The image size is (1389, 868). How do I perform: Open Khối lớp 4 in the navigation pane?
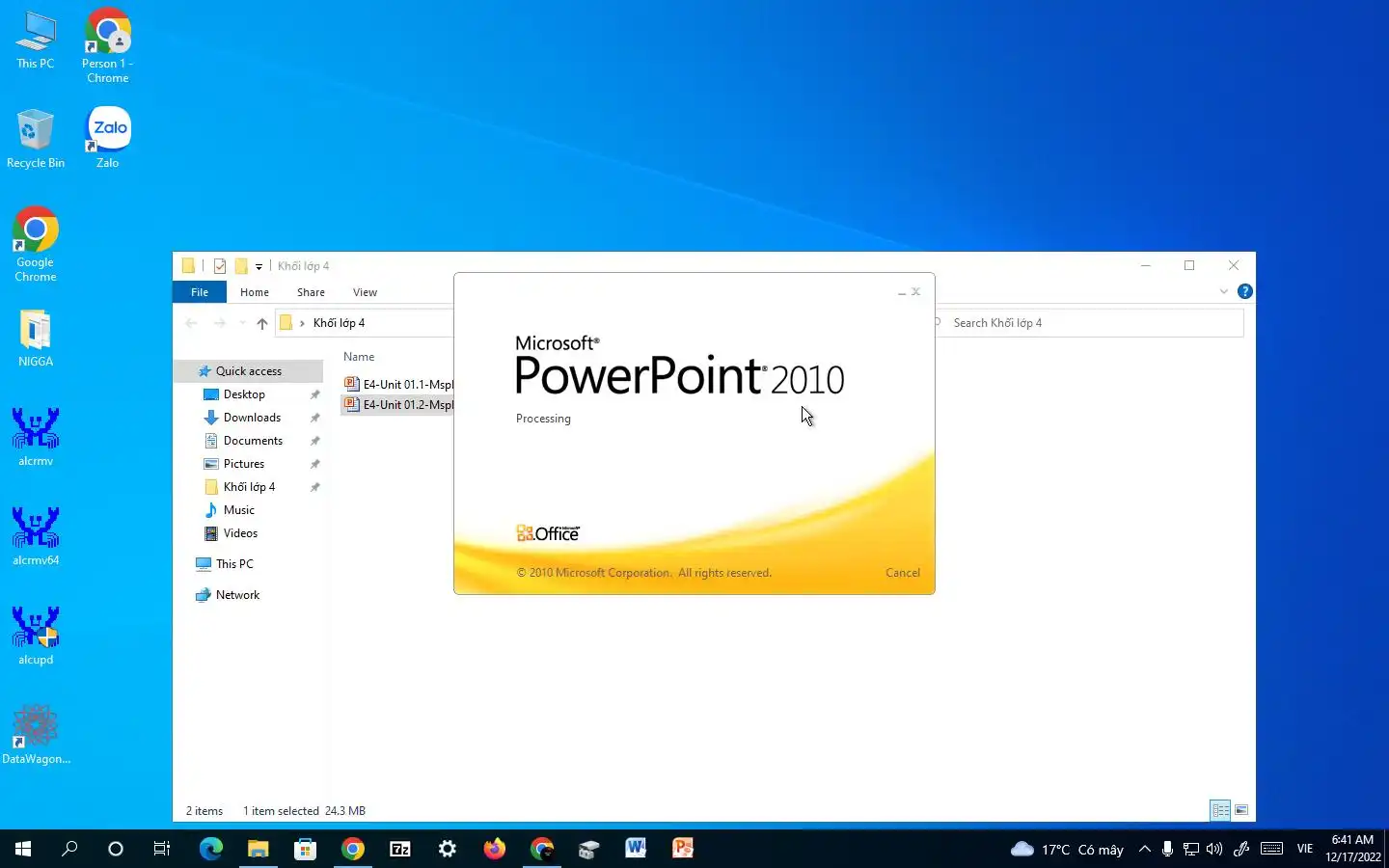point(249,487)
